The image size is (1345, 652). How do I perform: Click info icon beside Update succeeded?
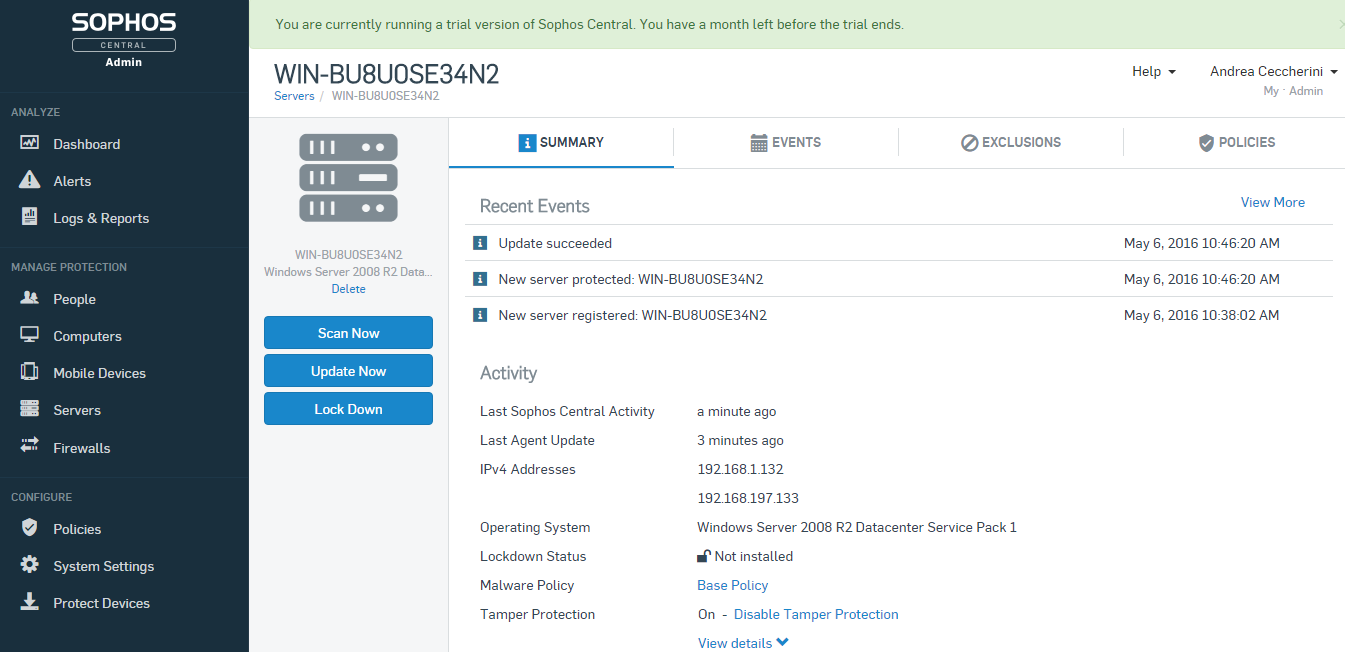click(x=479, y=243)
